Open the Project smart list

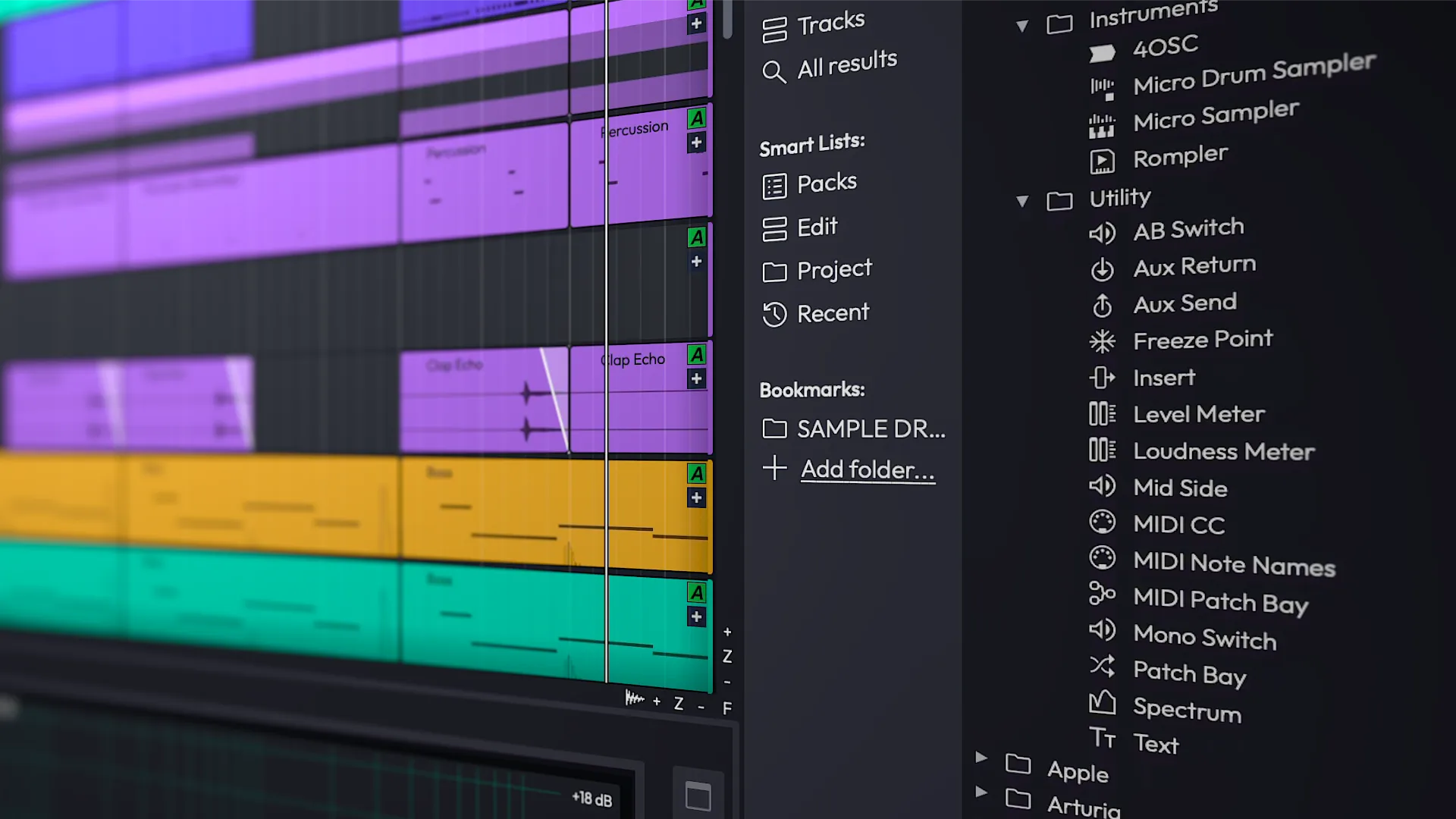pyautogui.click(x=817, y=270)
